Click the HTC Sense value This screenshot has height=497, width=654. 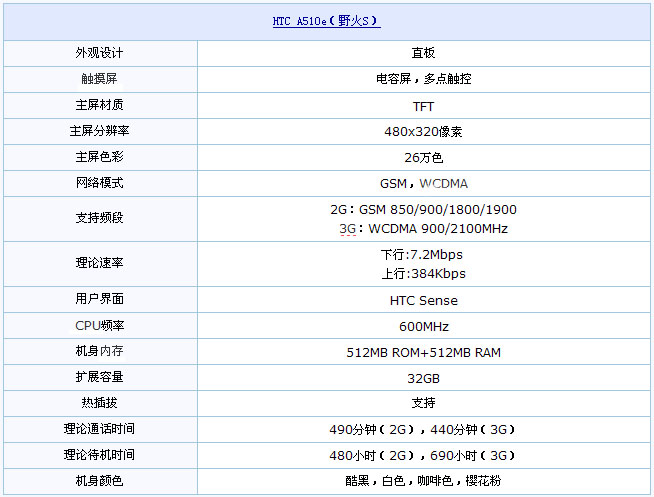[x=423, y=301]
